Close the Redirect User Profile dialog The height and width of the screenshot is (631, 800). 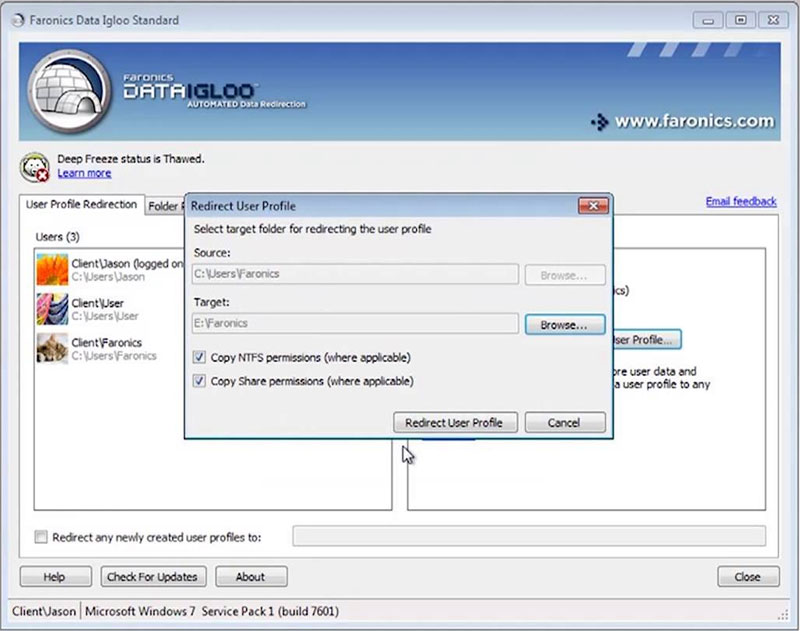(x=593, y=206)
